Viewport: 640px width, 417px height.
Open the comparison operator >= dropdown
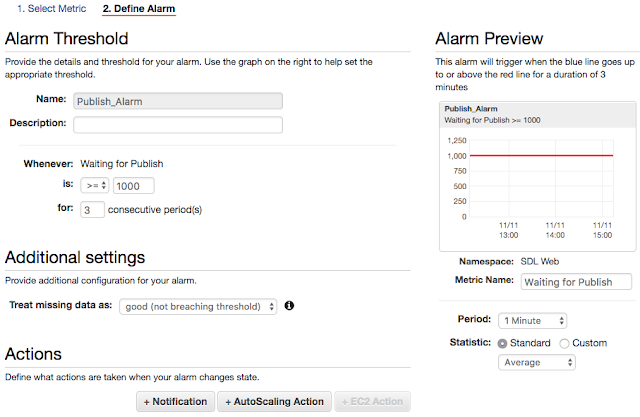click(95, 186)
